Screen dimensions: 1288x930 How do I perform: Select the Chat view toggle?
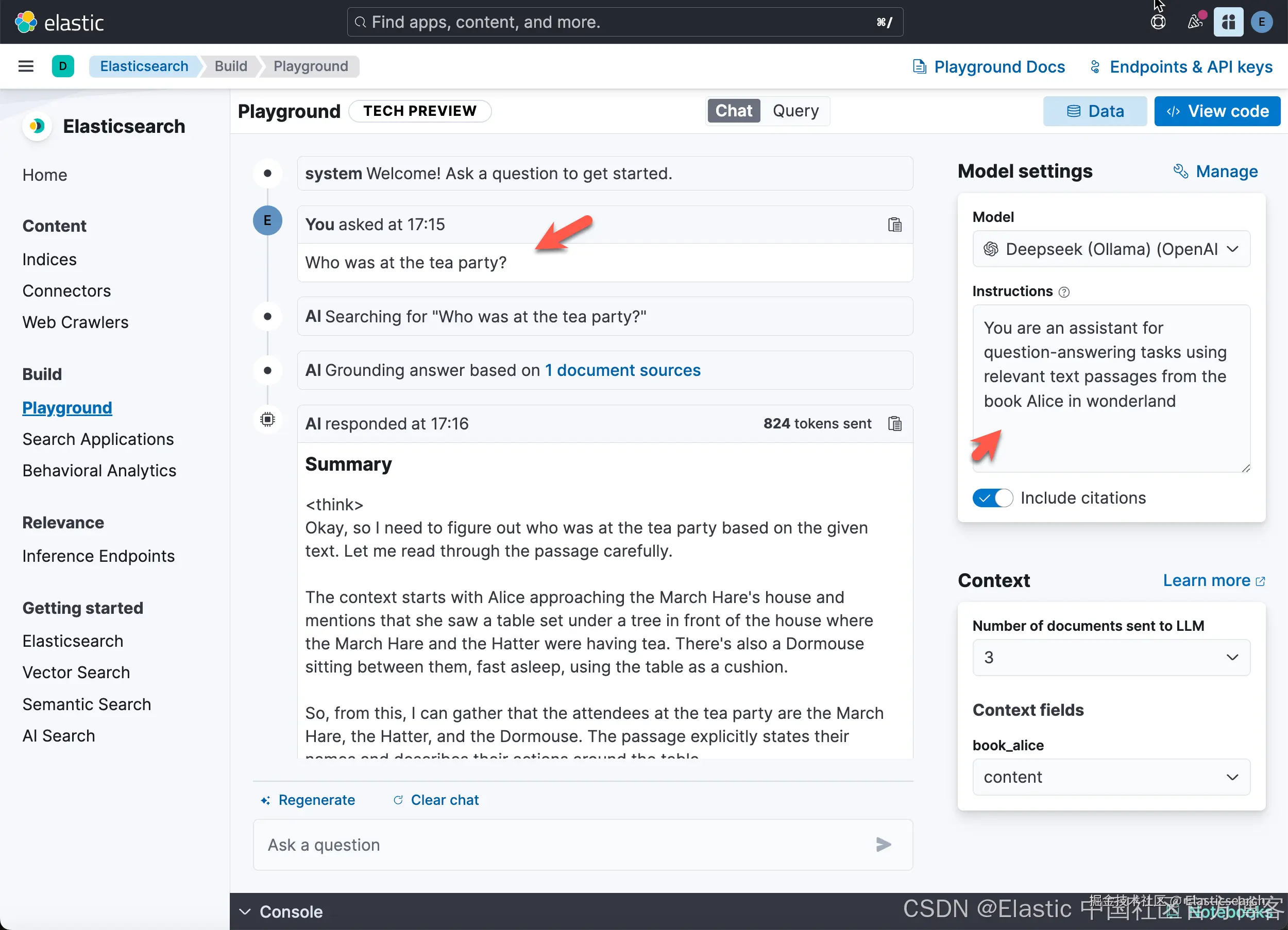[x=733, y=111]
